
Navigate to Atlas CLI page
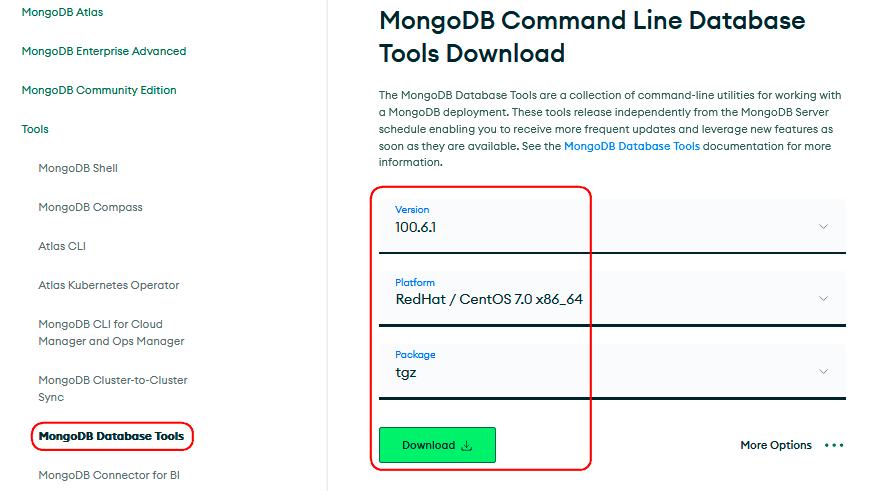pyautogui.click(x=62, y=246)
